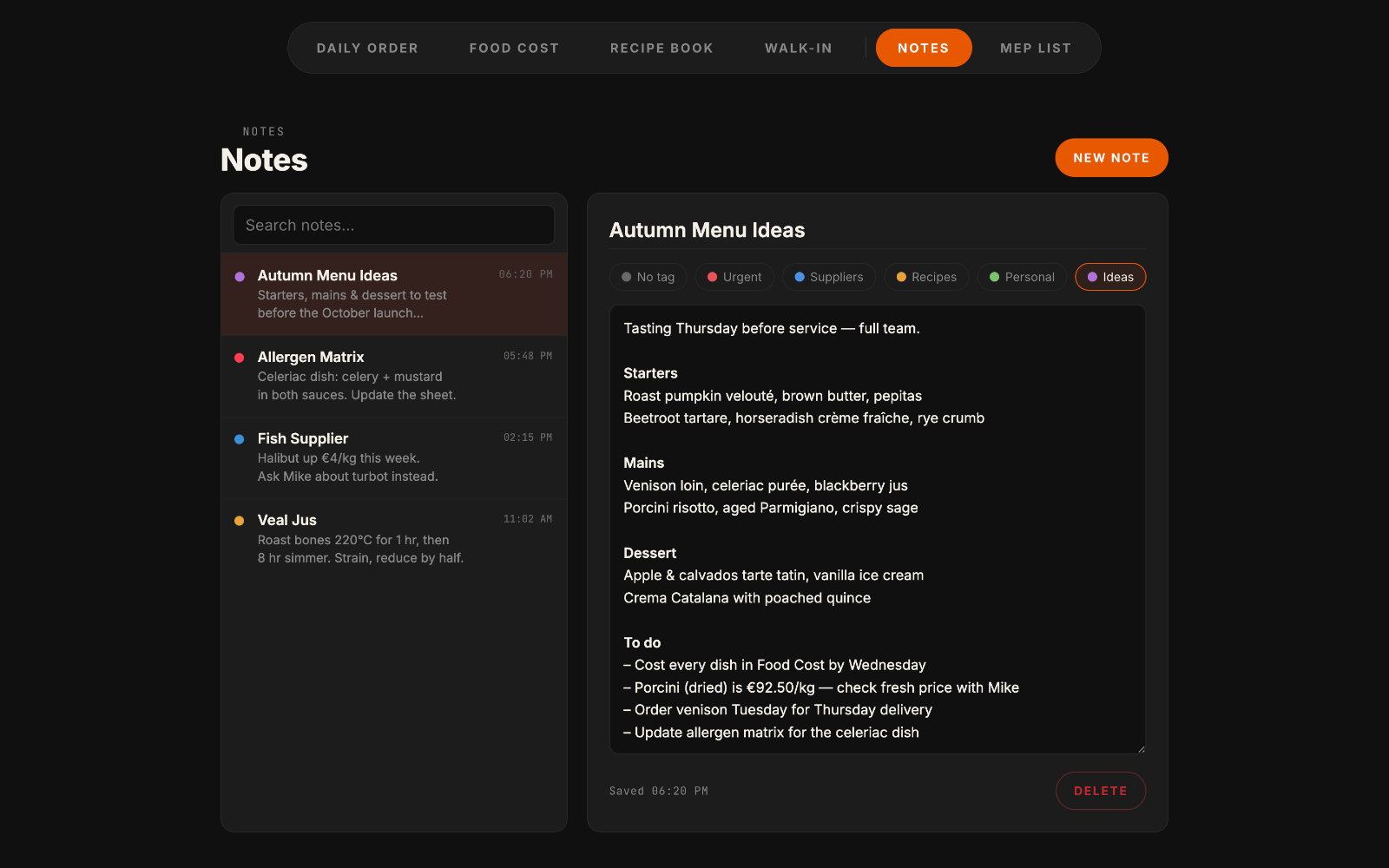Click the Mains heading in the note
Image resolution: width=1389 pixels, height=868 pixels.
tap(643, 463)
